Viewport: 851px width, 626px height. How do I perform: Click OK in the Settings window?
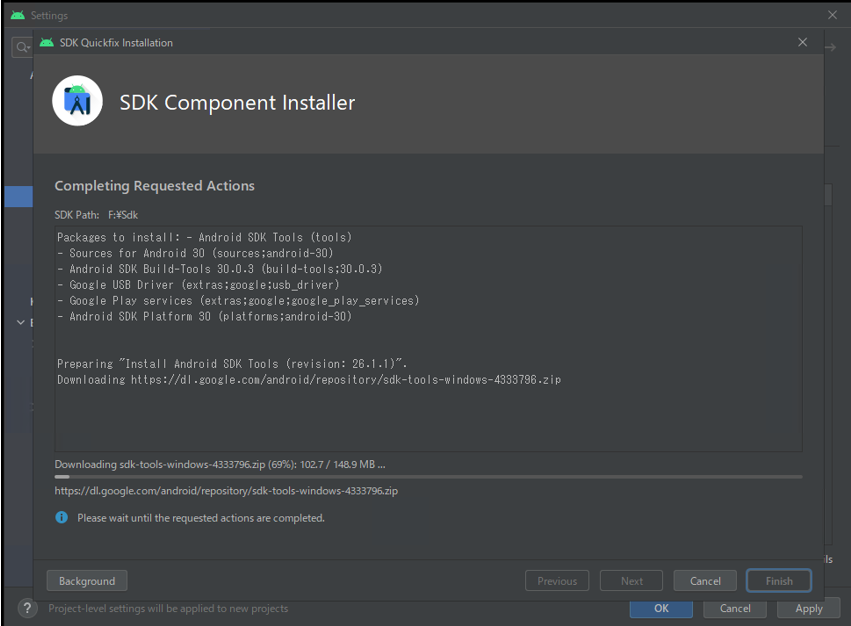coord(661,609)
